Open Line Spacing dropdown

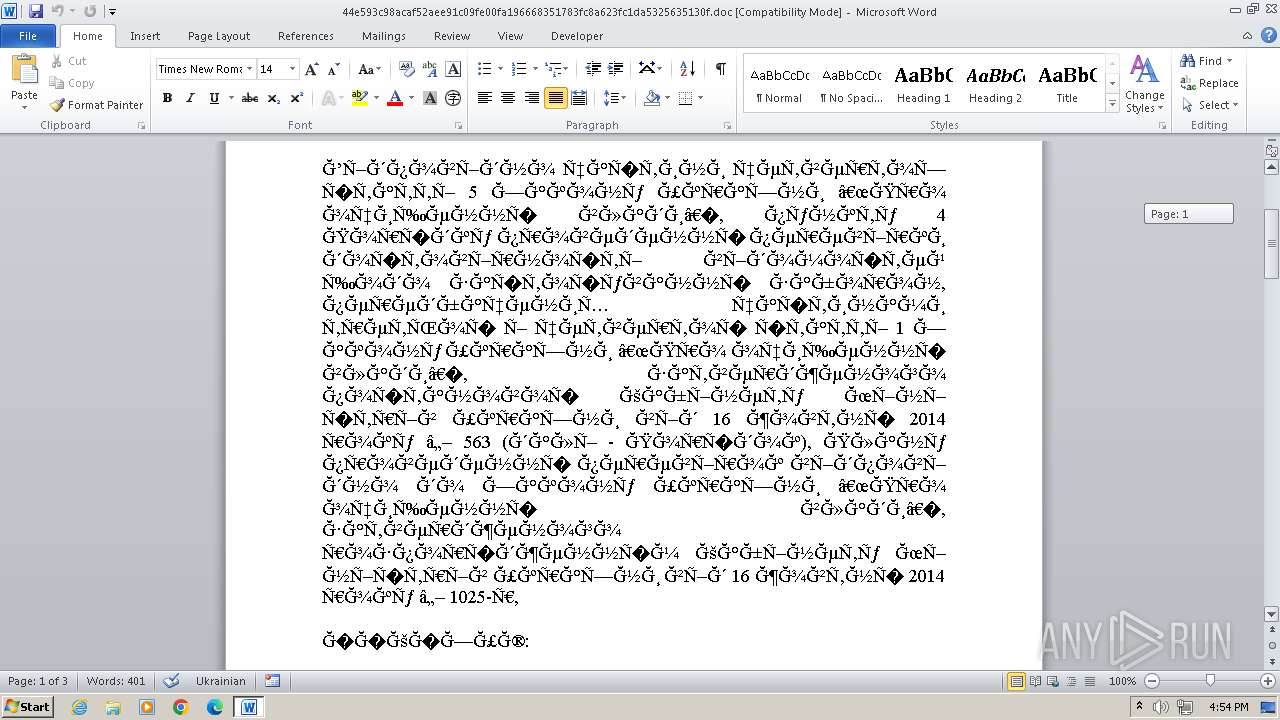click(x=615, y=98)
